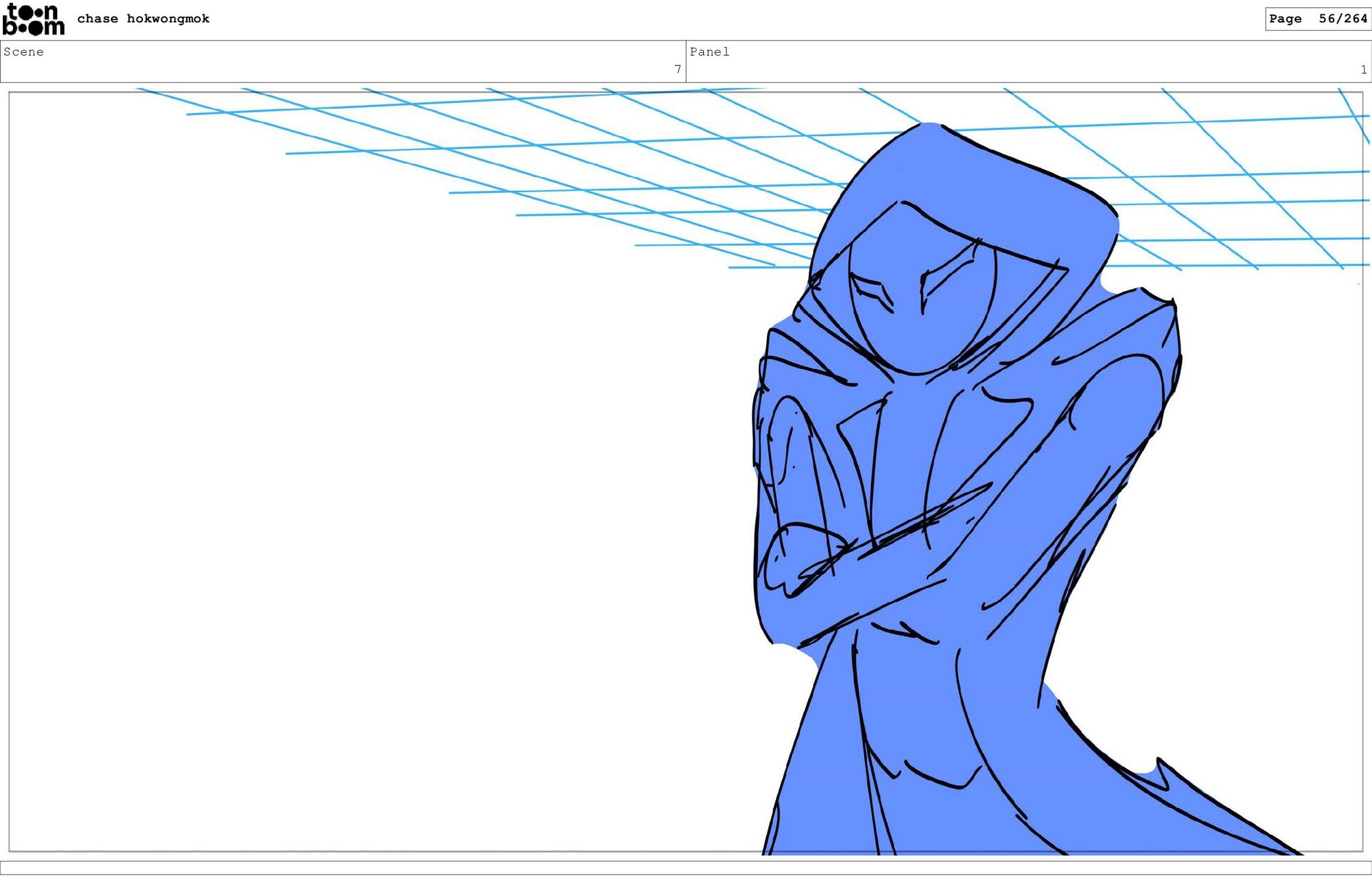Click the 'Scene' header label

point(24,51)
